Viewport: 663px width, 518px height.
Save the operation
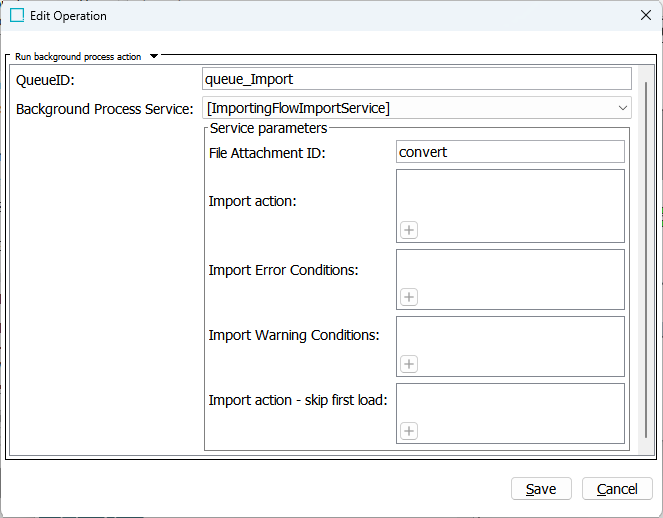point(541,489)
